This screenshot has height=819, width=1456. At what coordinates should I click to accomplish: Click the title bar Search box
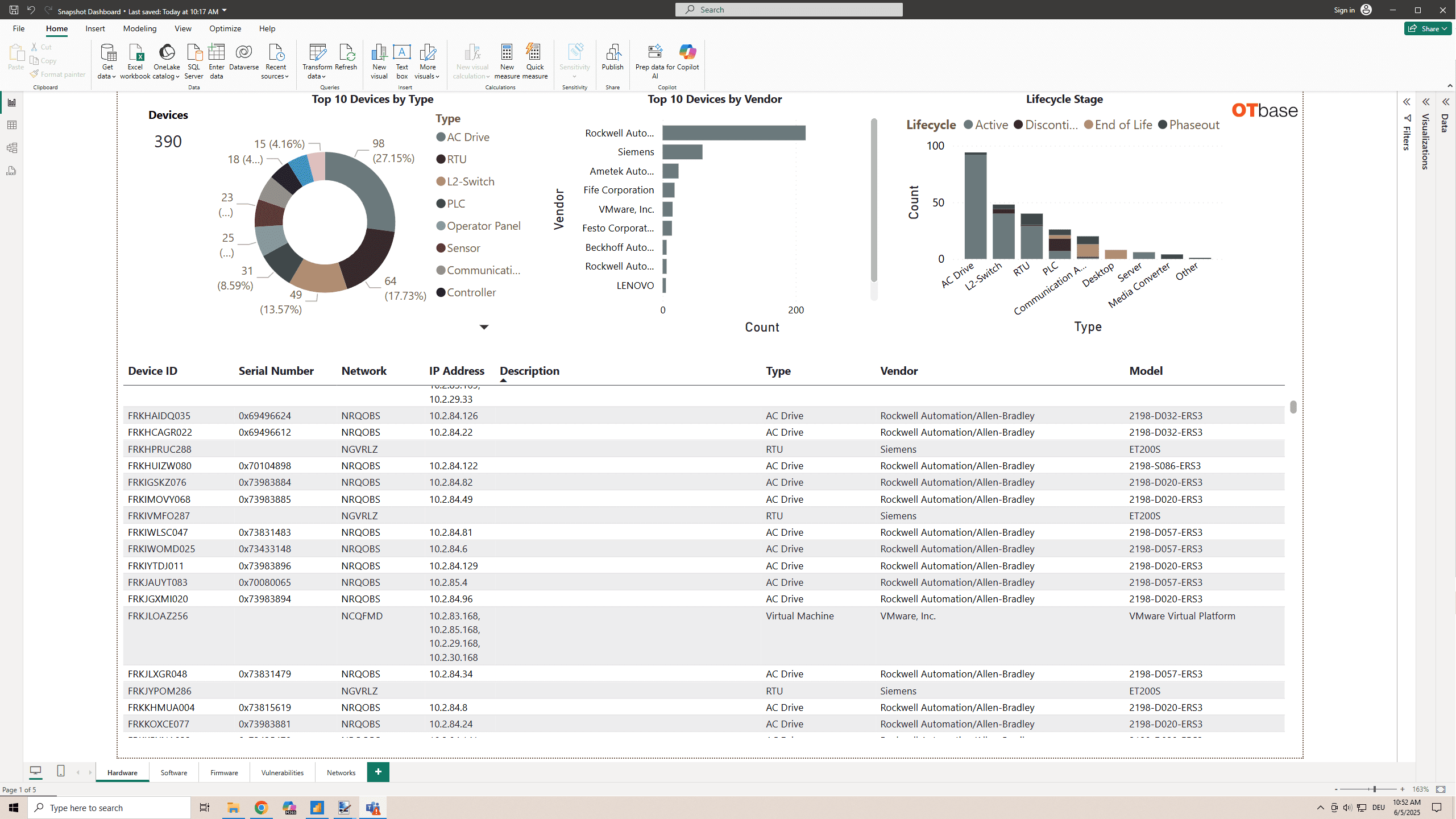click(789, 10)
